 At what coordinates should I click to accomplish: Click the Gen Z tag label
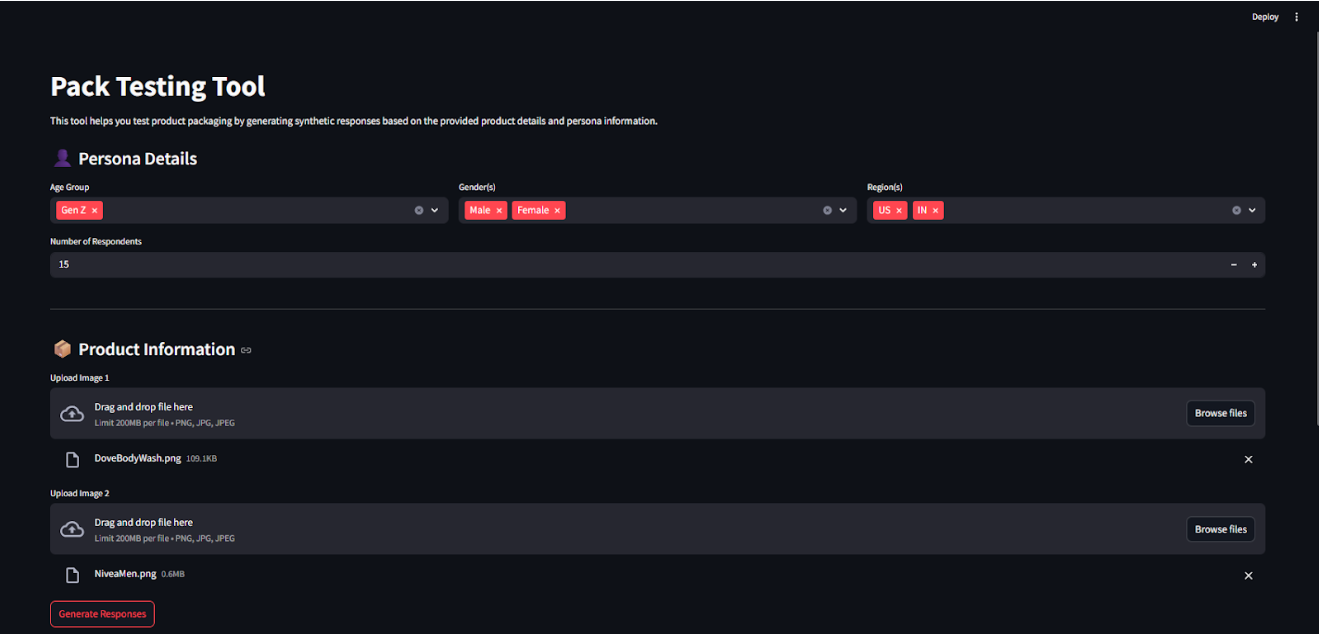pyautogui.click(x=73, y=210)
